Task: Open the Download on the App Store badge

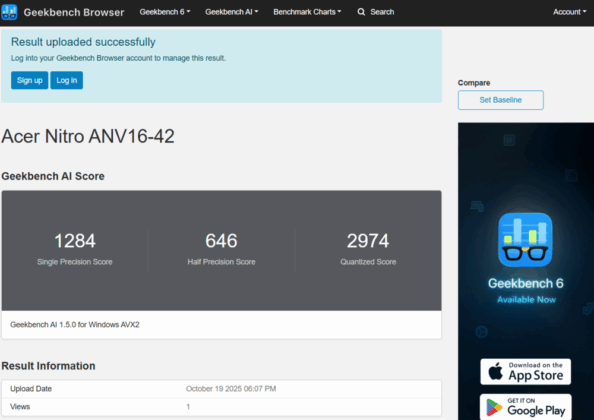Action: tap(525, 372)
